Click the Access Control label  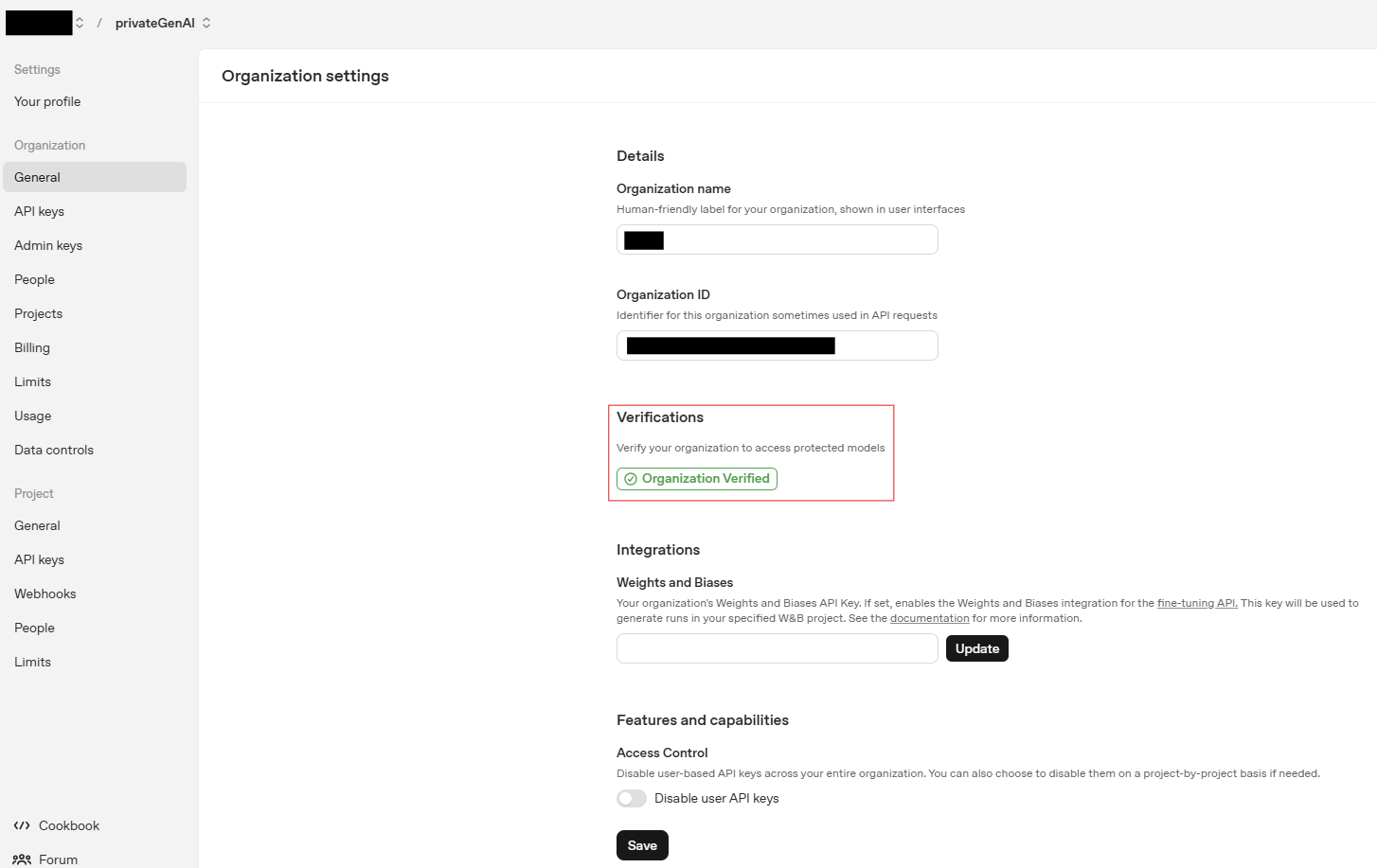point(662,753)
